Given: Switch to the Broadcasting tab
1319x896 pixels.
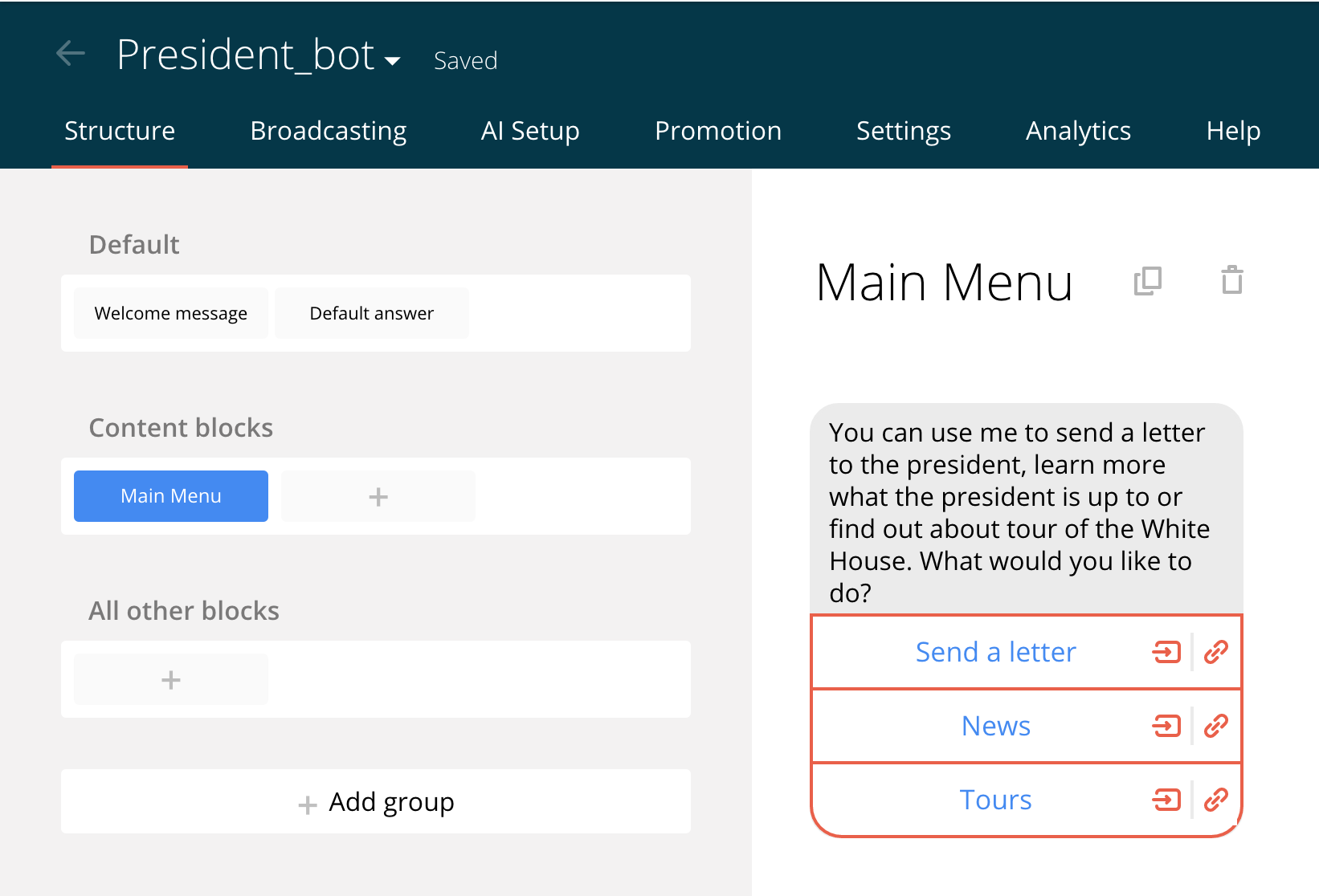Looking at the screenshot, I should click(x=328, y=131).
